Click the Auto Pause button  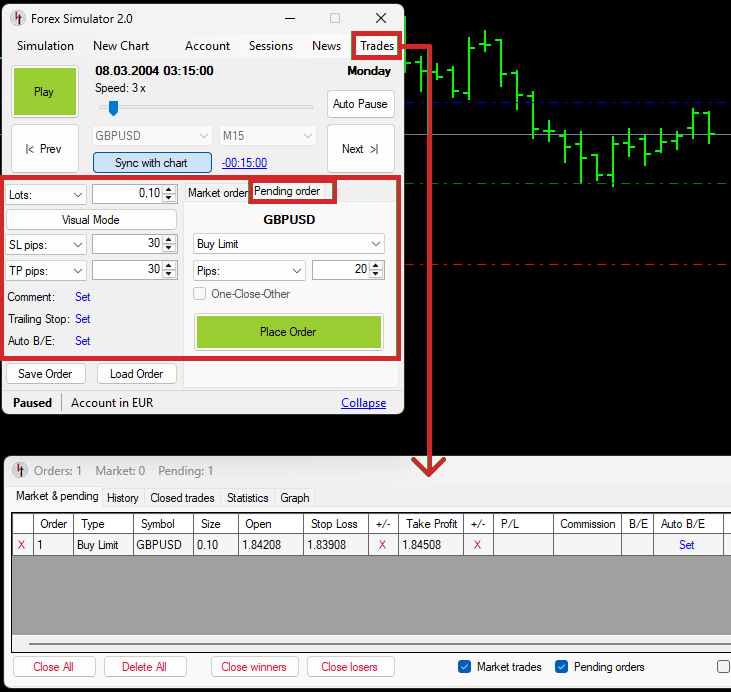pos(361,104)
